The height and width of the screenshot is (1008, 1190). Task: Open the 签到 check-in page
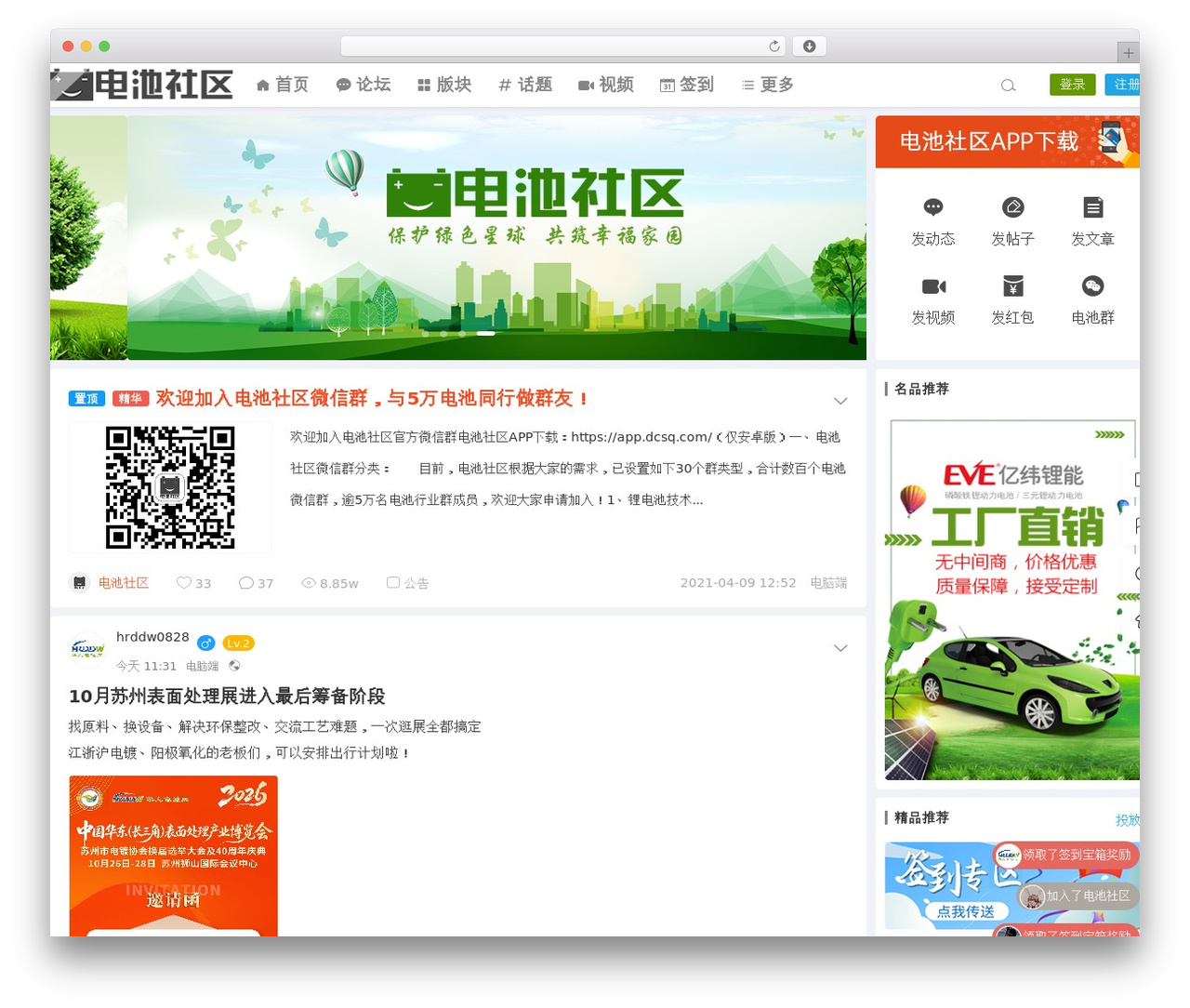pyautogui.click(x=687, y=85)
